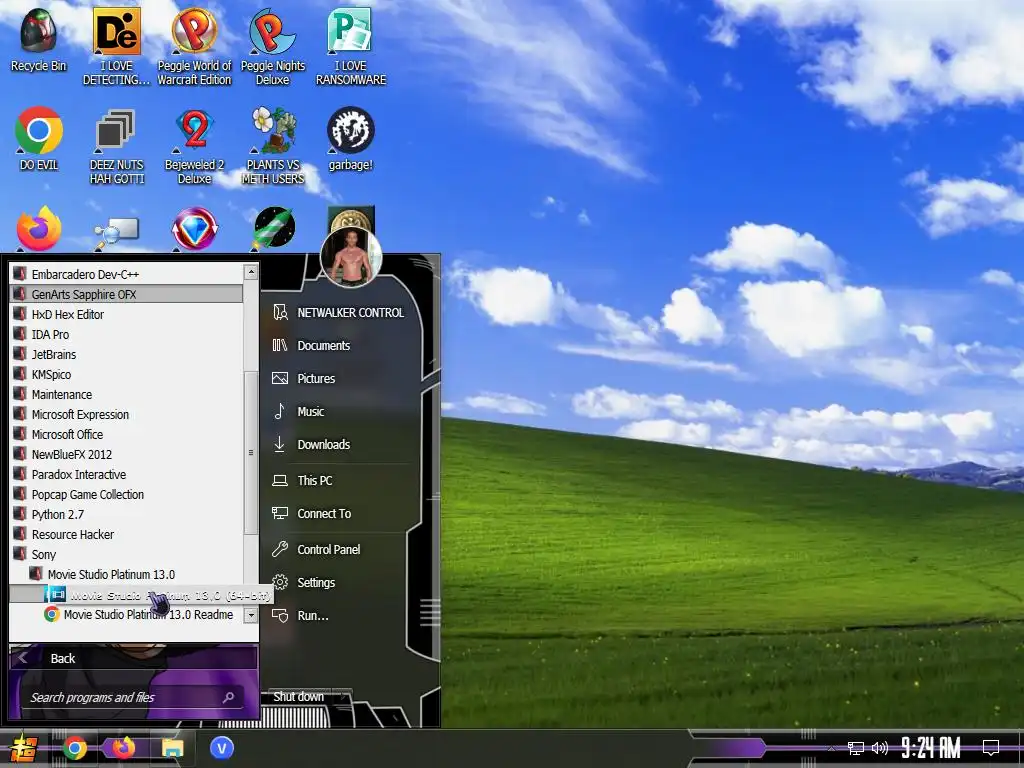Open the DO EVIL Chrome desktop icon
Viewport: 1024px width, 768px height.
click(x=39, y=139)
